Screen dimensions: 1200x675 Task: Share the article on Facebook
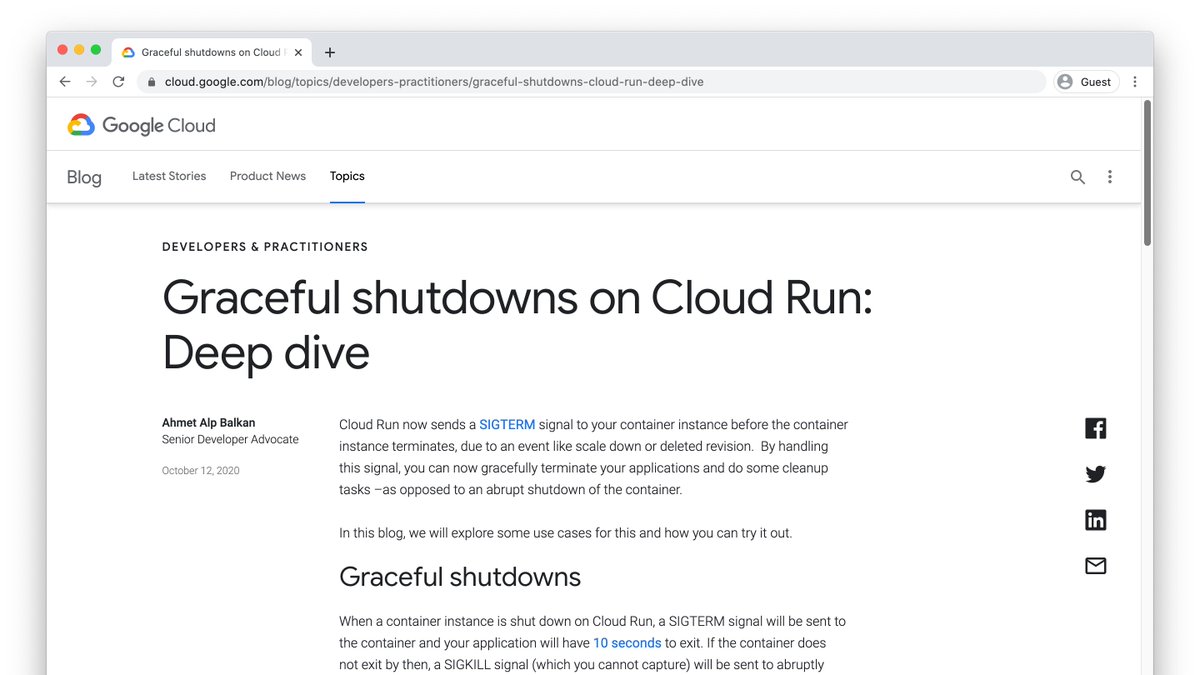coord(1096,428)
